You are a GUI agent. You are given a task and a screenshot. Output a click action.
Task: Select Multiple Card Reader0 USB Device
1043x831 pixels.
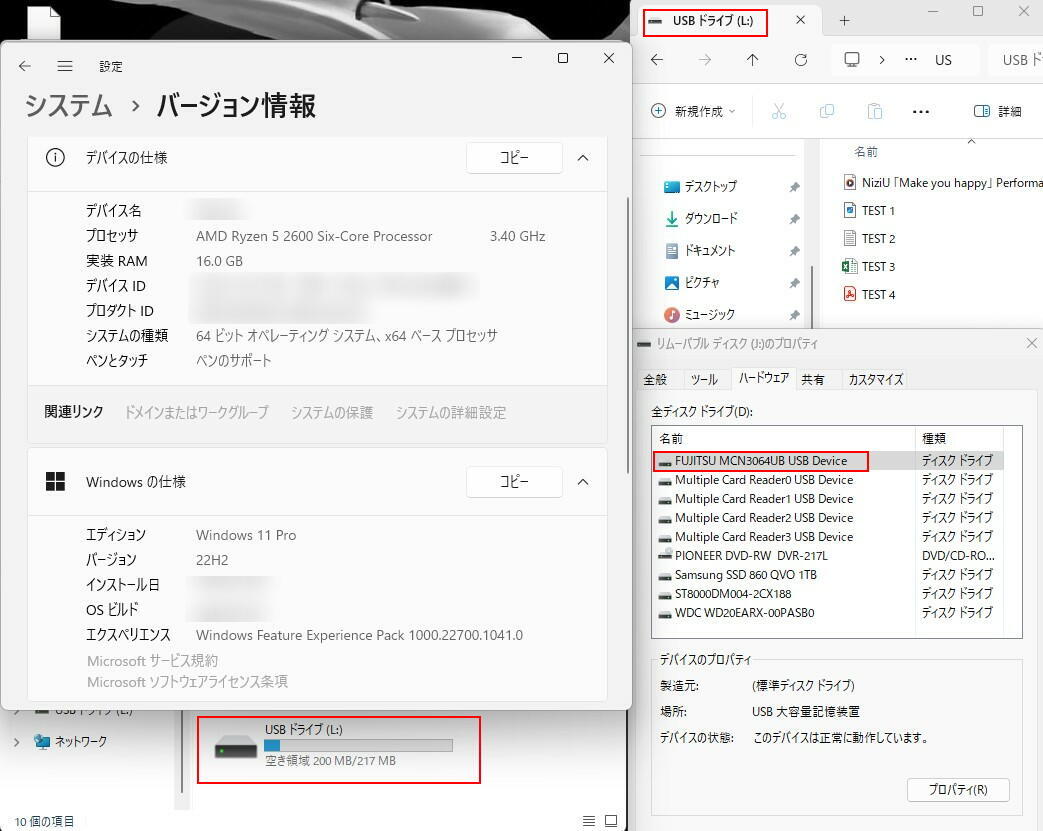pos(828,480)
